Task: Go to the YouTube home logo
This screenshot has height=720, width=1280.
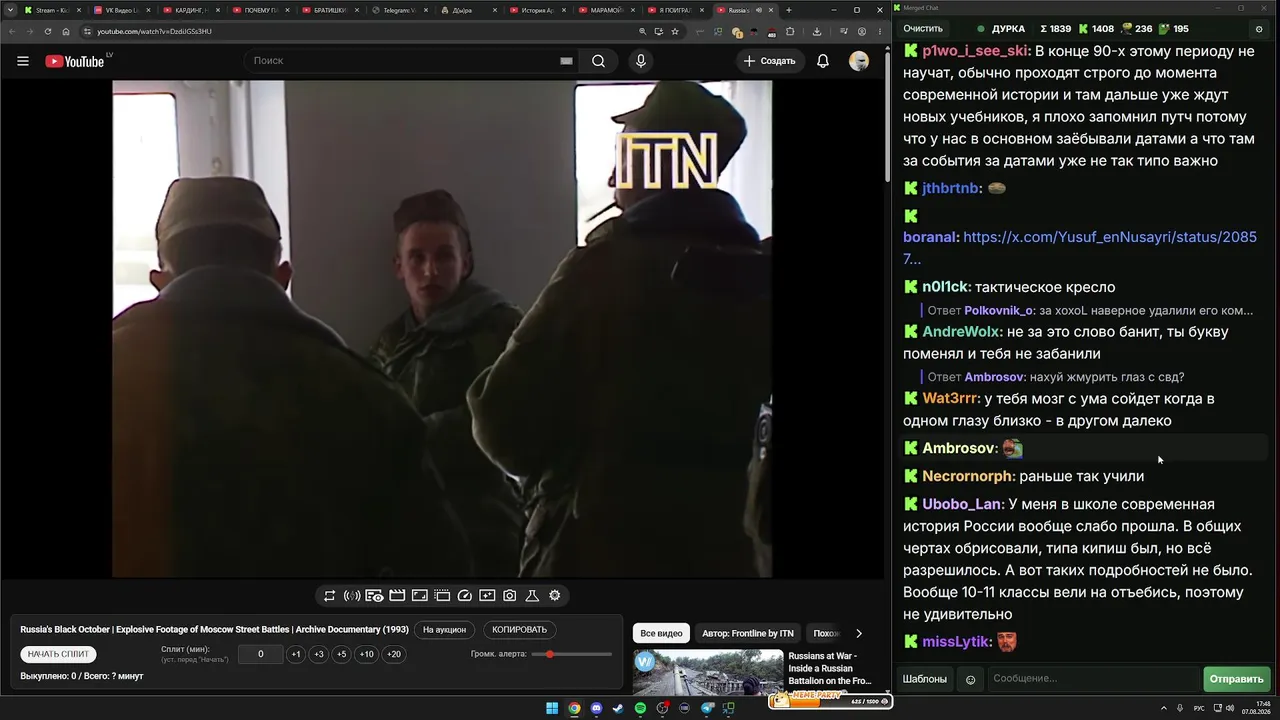Action: pyautogui.click(x=75, y=61)
